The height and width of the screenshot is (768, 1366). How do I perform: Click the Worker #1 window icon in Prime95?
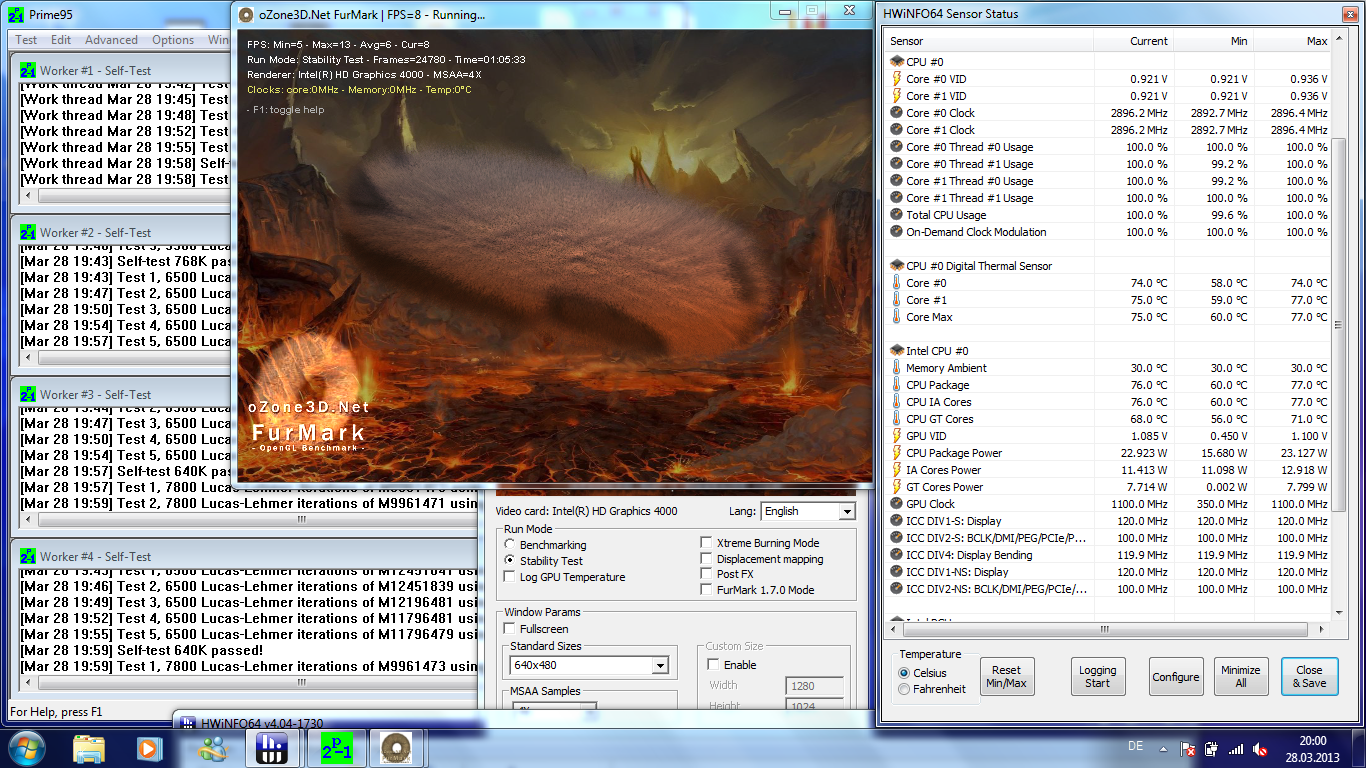tap(28, 70)
